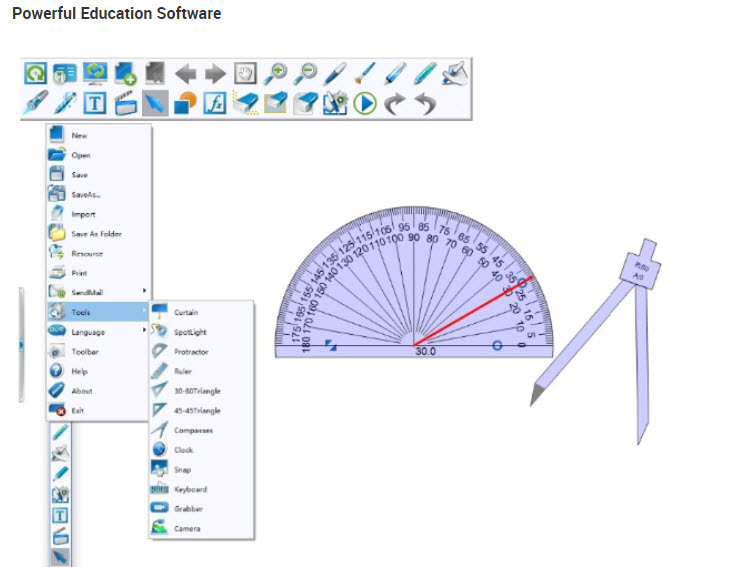Click the add new page icon

125,73
